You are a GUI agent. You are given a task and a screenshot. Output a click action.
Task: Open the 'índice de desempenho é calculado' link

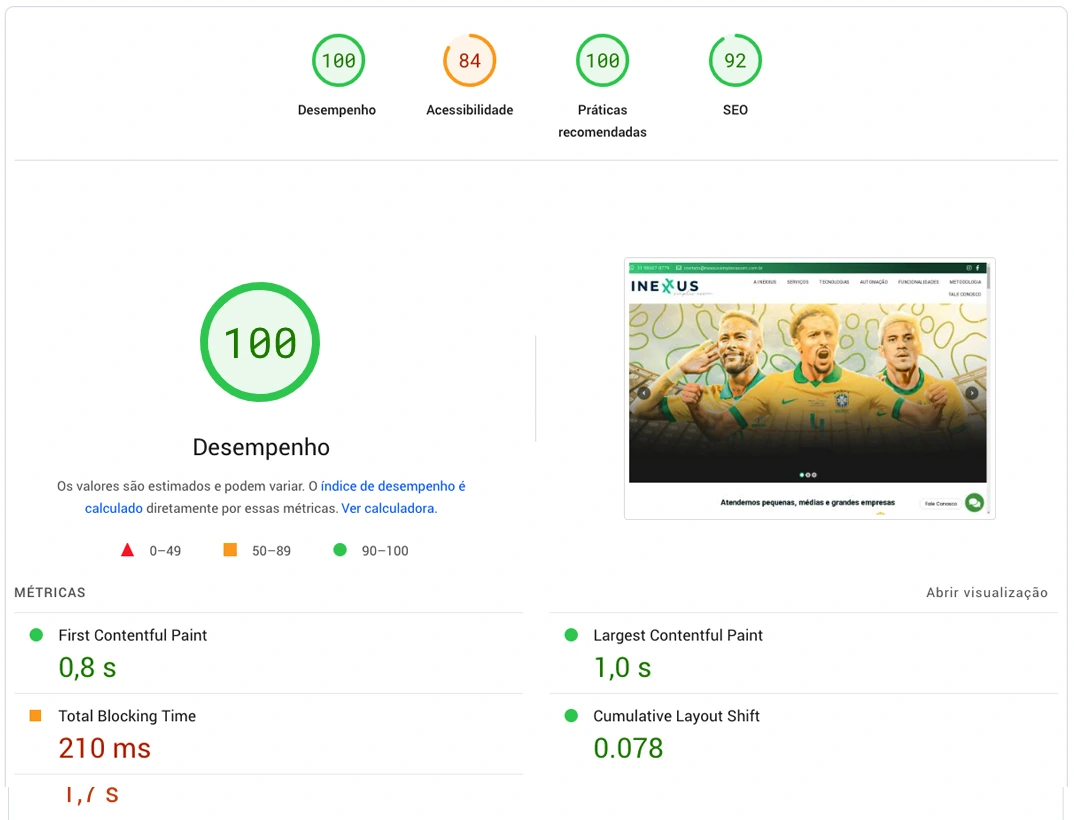[x=393, y=486]
